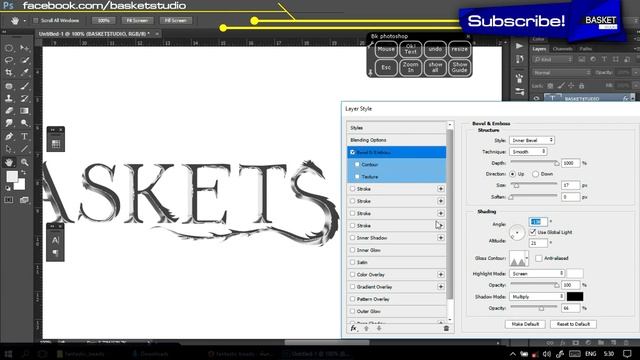The width and height of the screenshot is (640, 360).
Task: Select the Zoom tool in toolbox
Action: [24, 162]
